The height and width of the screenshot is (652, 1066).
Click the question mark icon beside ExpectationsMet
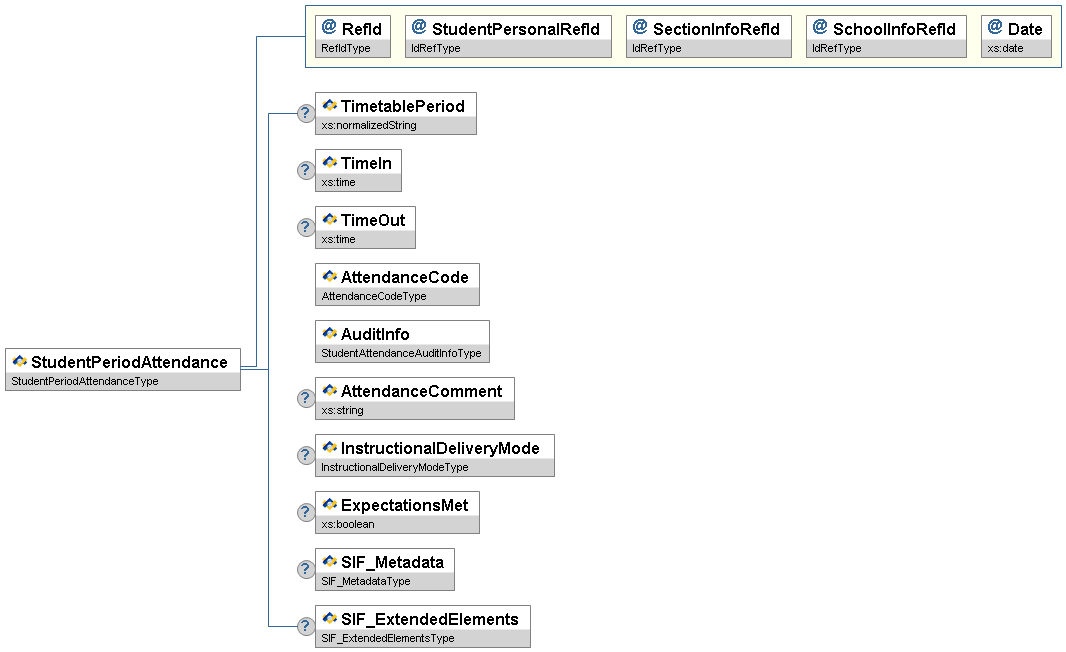coord(306,513)
